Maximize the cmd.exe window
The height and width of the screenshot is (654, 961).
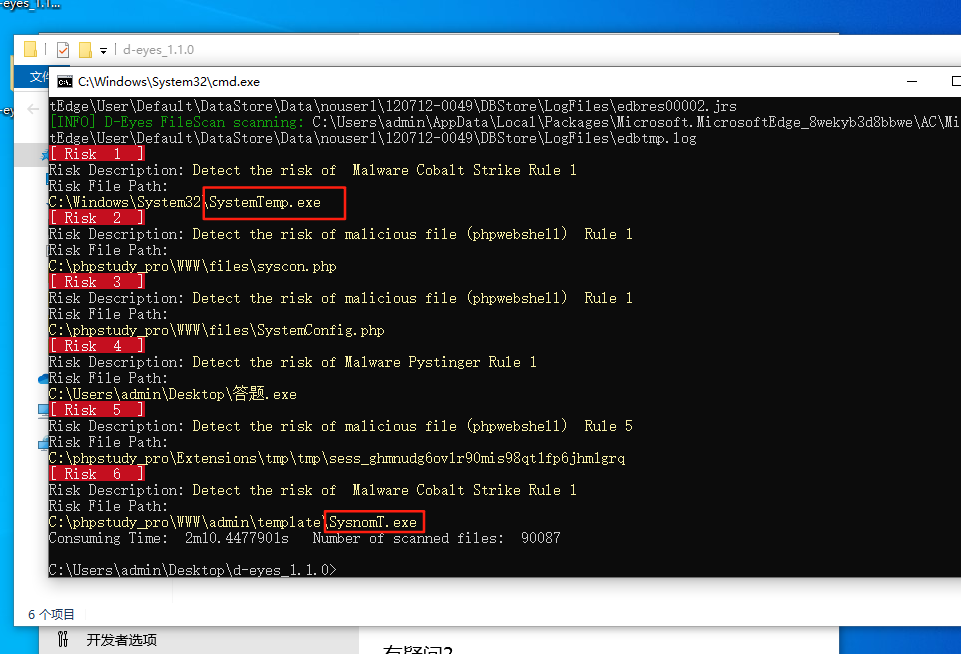click(x=955, y=81)
